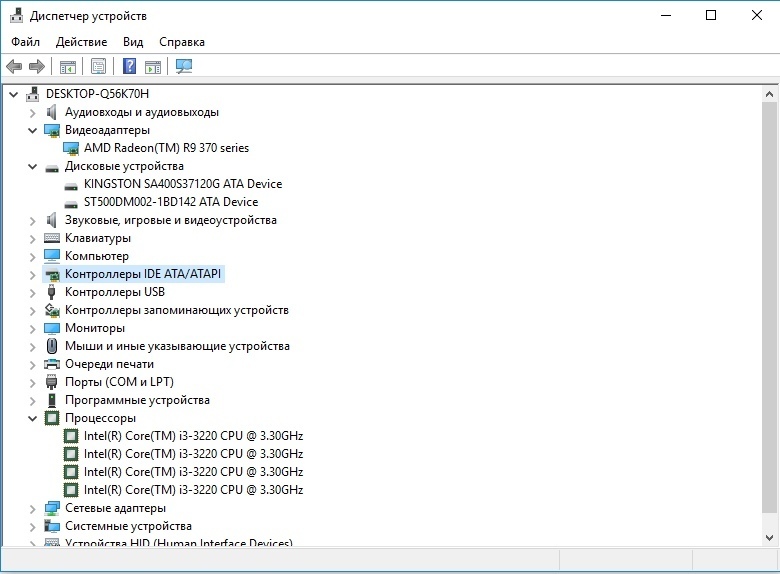780x574 pixels.
Task: Open the Действие menu
Action: tap(81, 42)
